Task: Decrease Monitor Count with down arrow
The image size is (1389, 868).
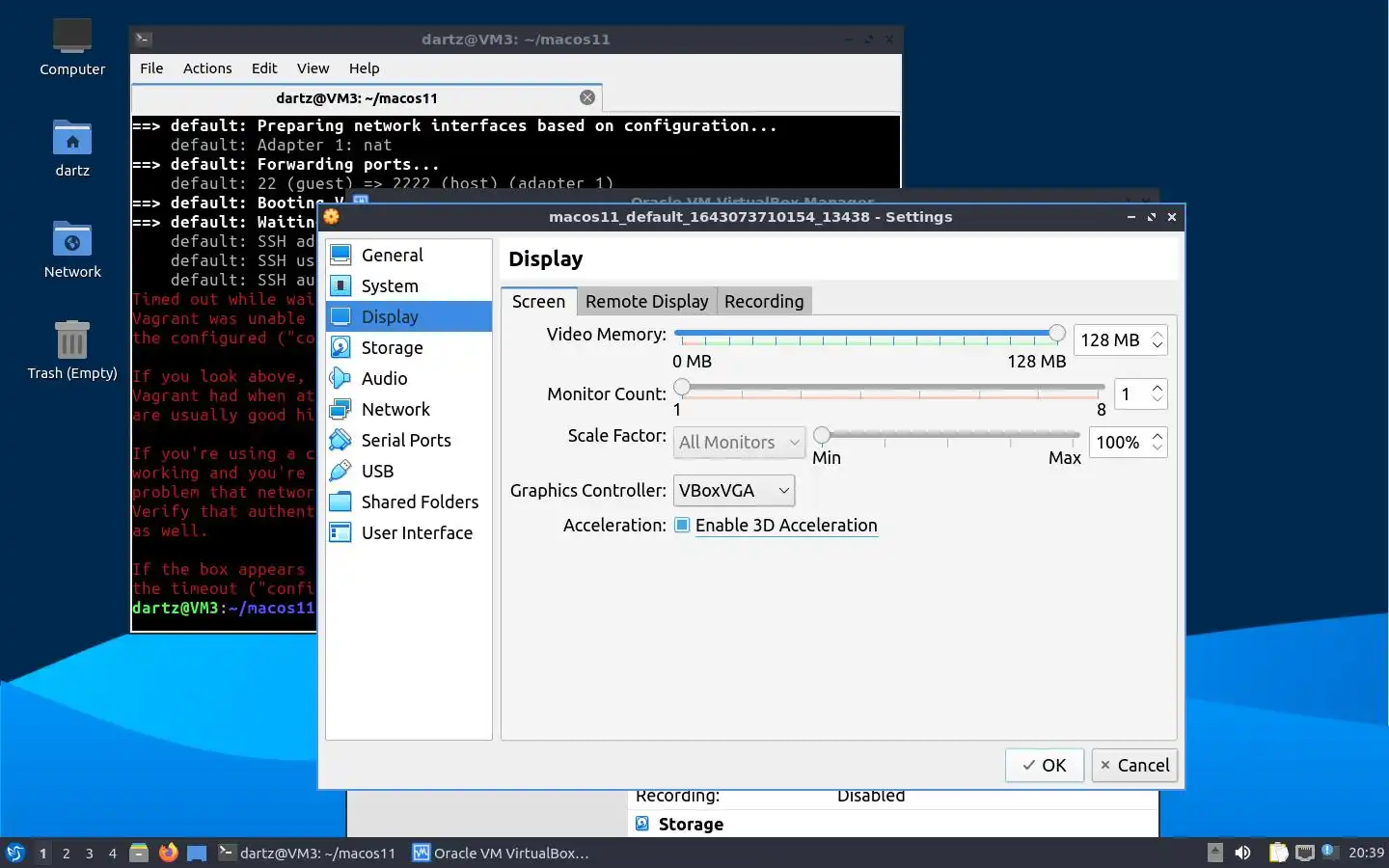Action: click(x=1157, y=399)
